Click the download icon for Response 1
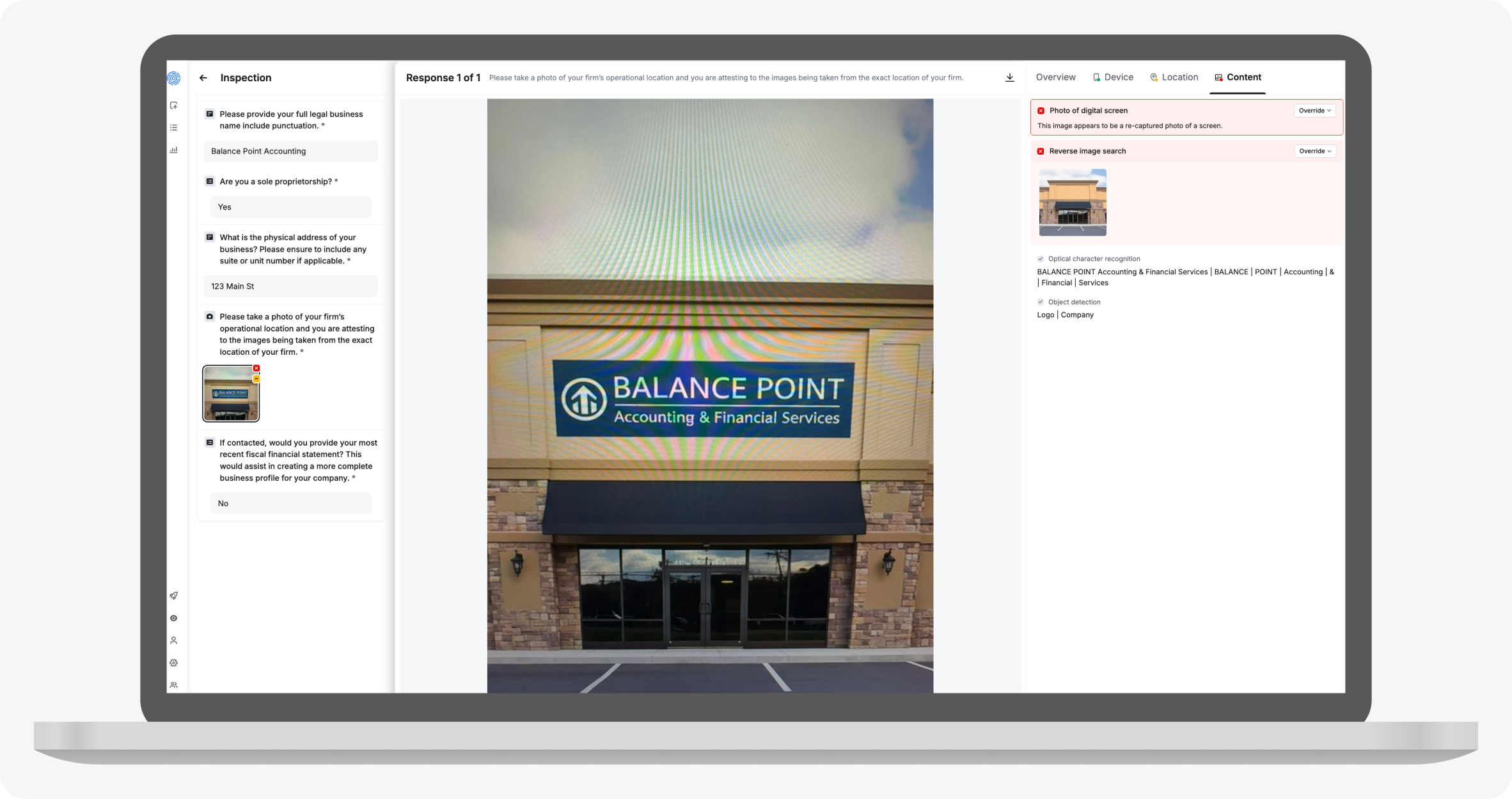Viewport: 1512px width, 799px height. [x=1010, y=77]
